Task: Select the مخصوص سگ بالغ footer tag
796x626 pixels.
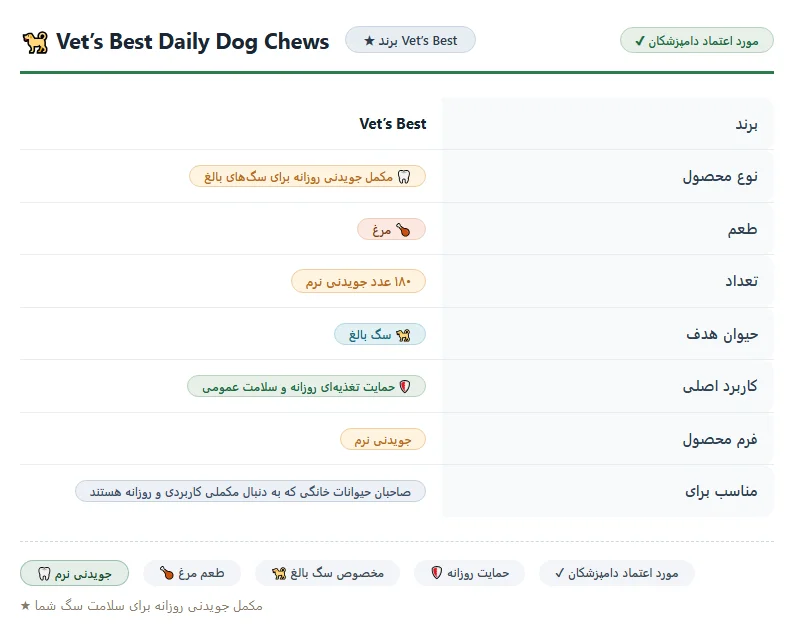Action: [327, 573]
